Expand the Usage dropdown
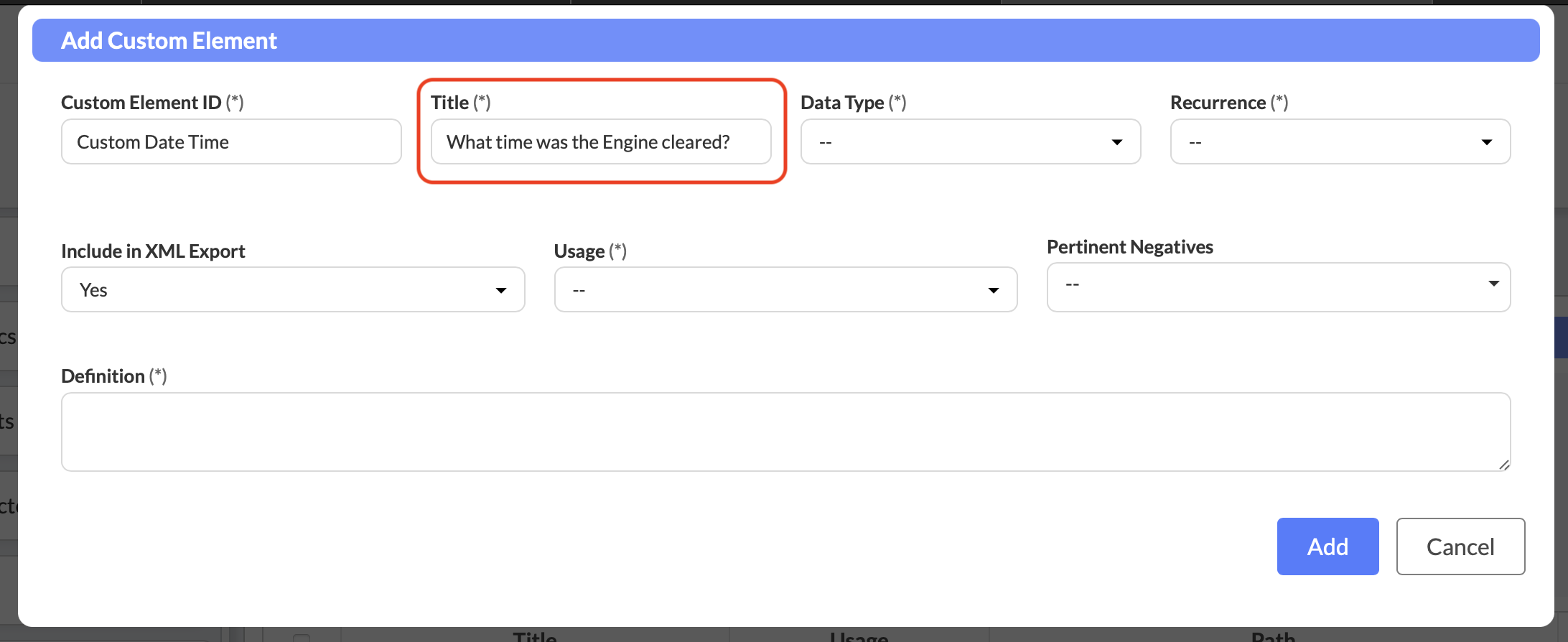The height and width of the screenshot is (642, 1568). (785, 290)
